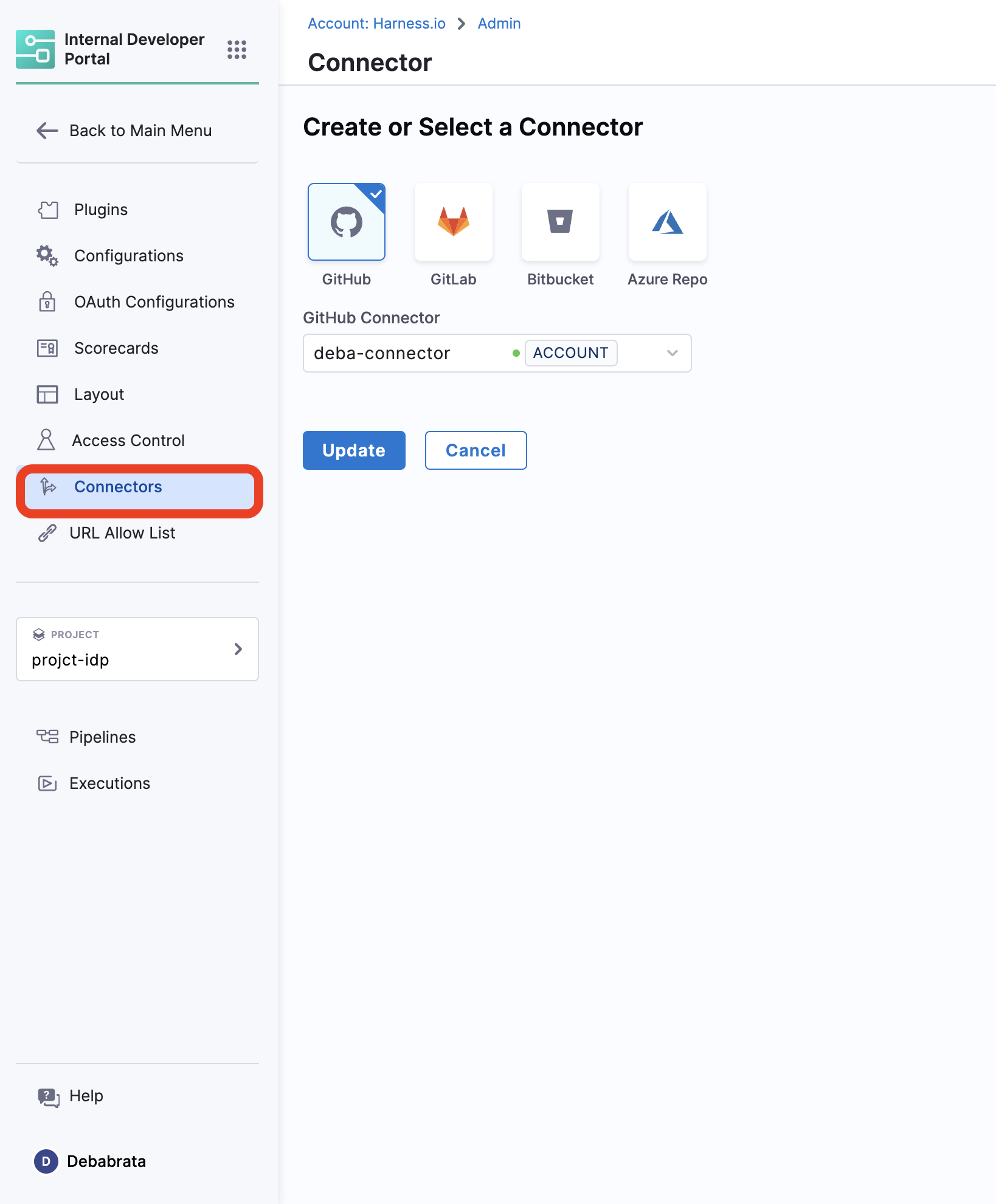
Task: Open Scorecards in the sidebar
Action: click(116, 348)
